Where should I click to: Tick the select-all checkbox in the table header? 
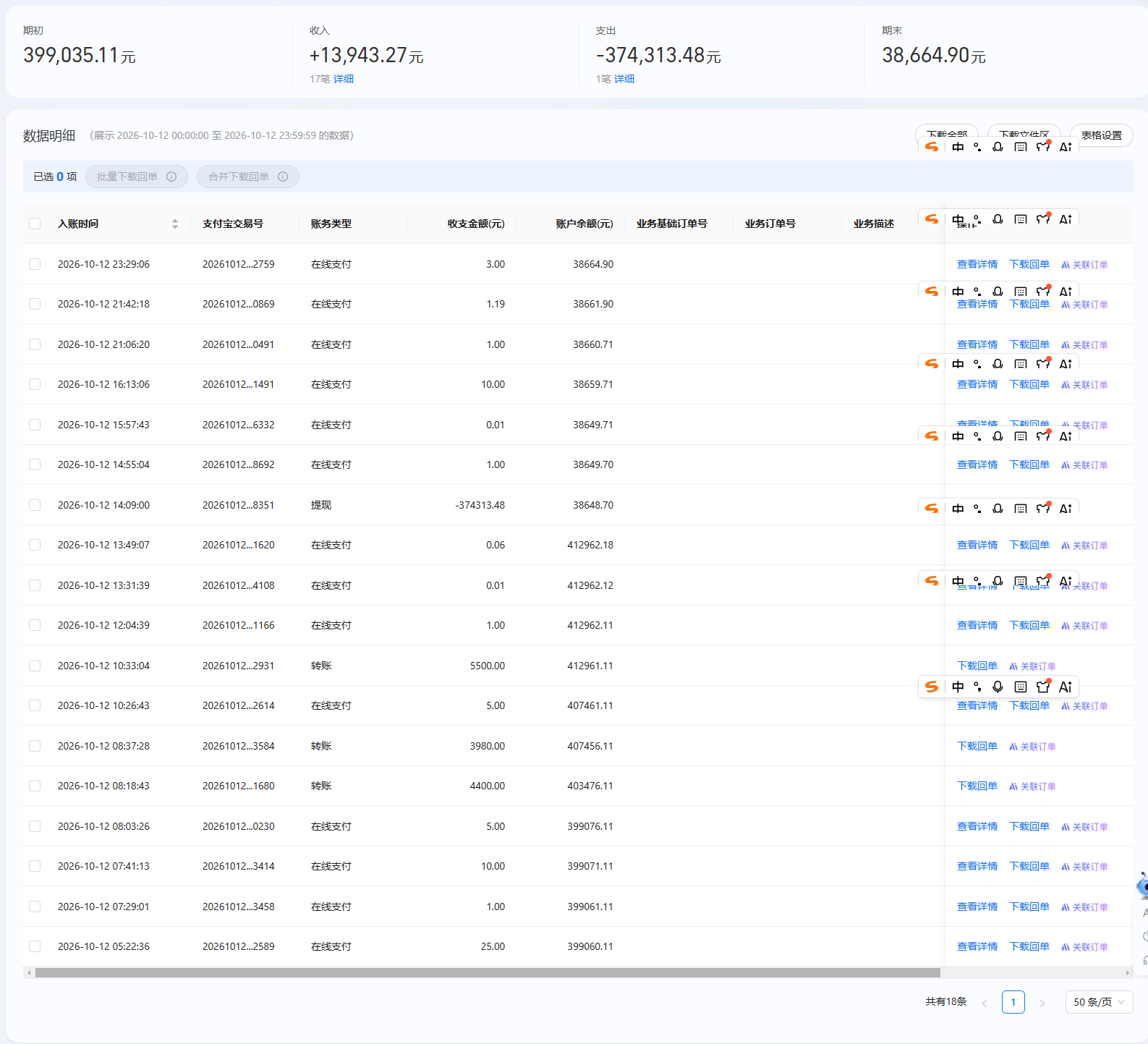(x=35, y=224)
